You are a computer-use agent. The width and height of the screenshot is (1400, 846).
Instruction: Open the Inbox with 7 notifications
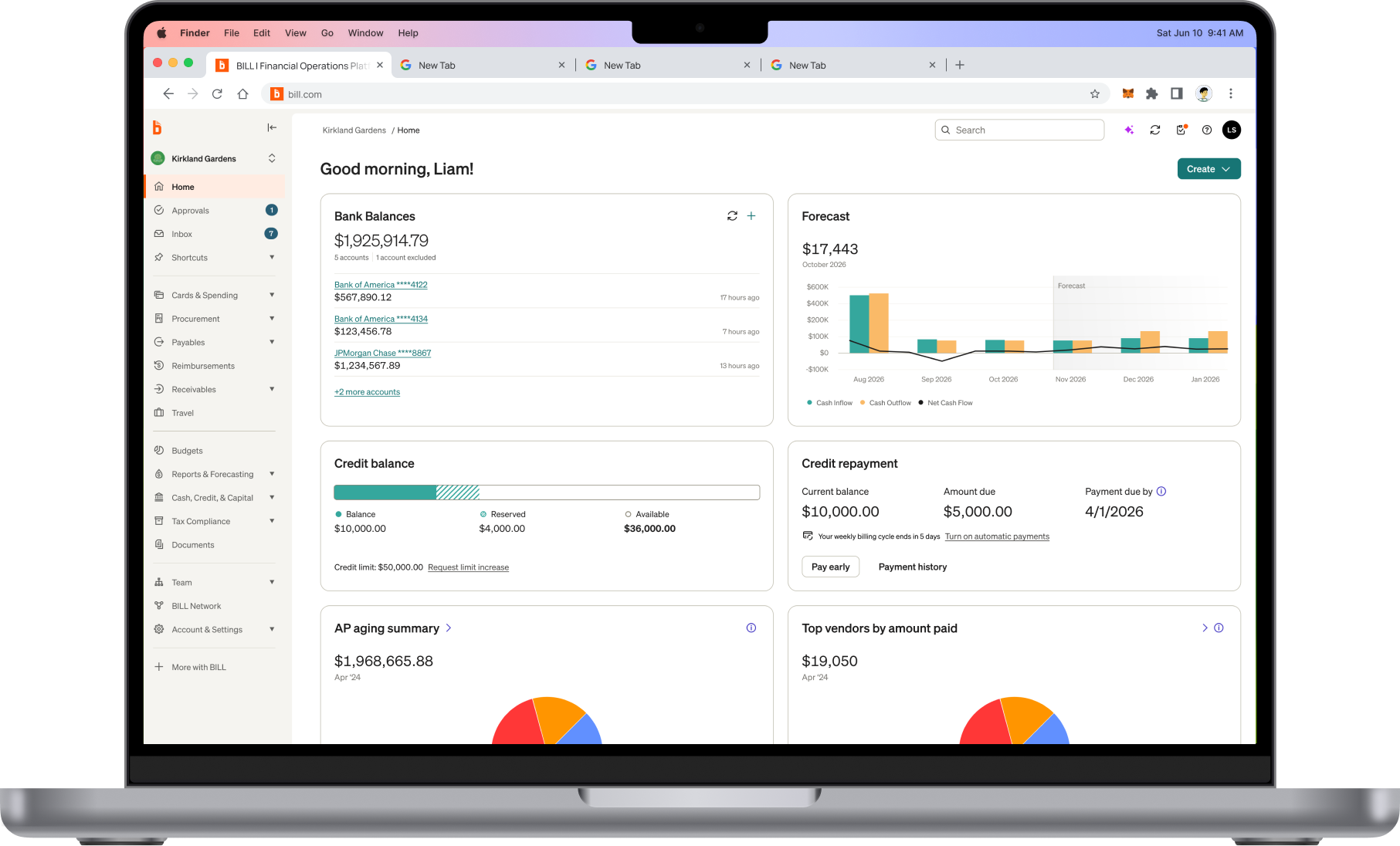[x=182, y=233]
